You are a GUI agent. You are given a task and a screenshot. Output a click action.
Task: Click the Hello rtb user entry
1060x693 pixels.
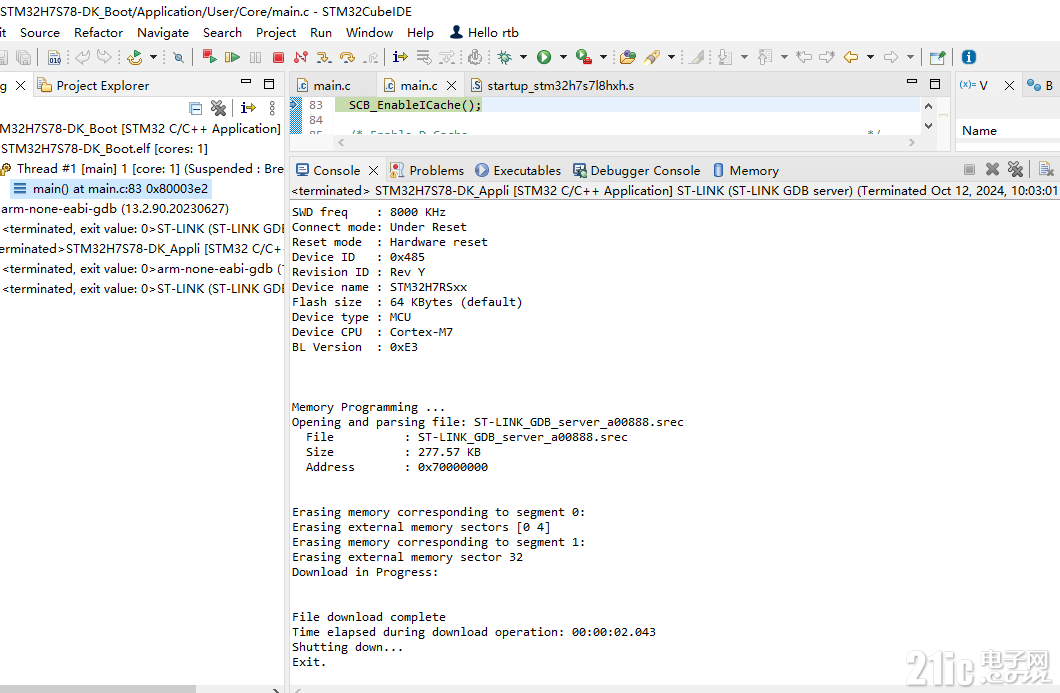point(485,32)
